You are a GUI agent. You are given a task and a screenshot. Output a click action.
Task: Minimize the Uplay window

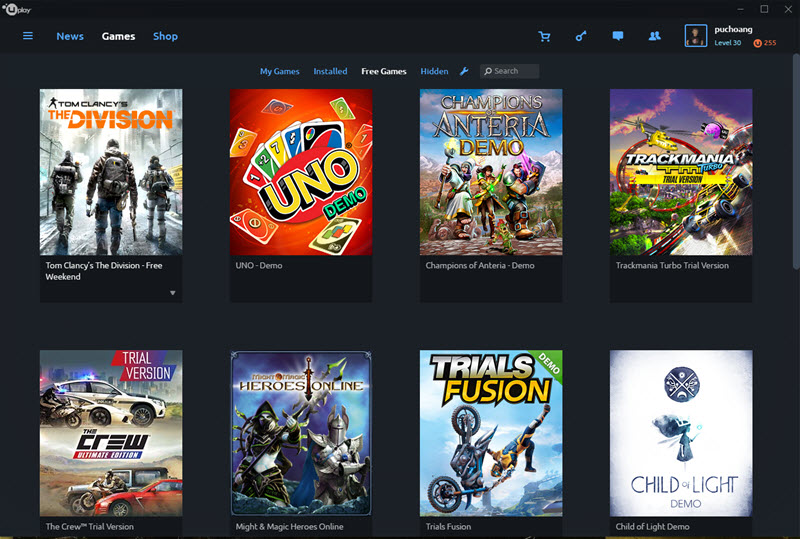(x=740, y=9)
